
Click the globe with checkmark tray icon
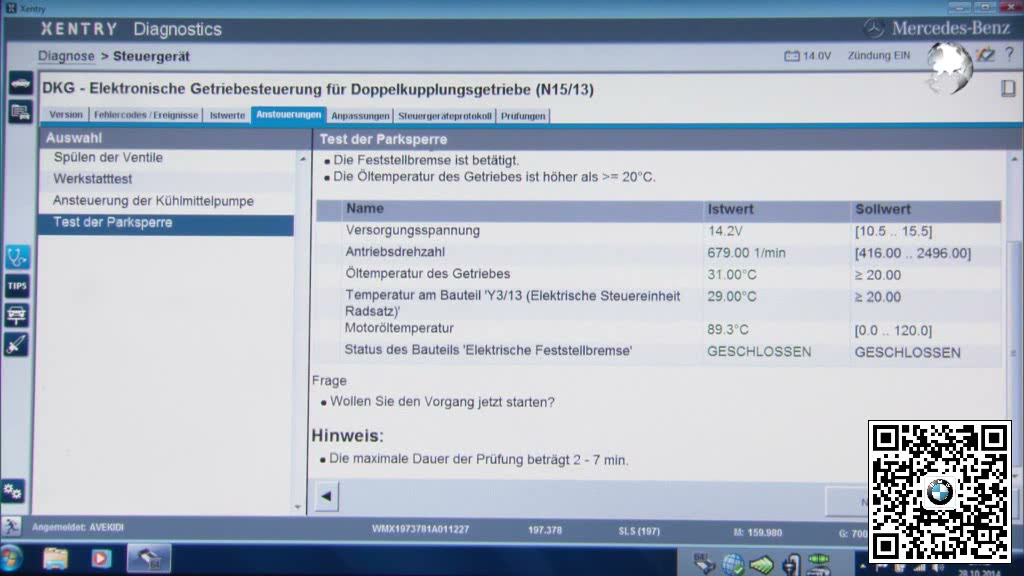[733, 564]
